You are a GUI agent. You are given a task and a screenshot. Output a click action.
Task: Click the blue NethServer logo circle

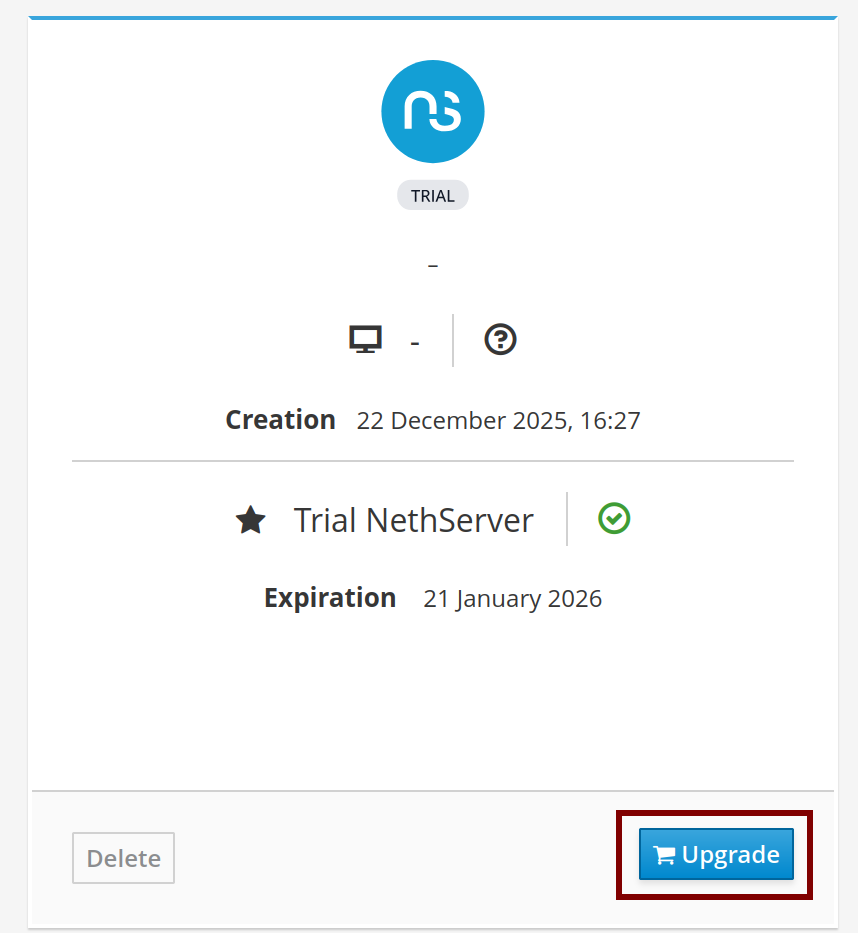pos(432,111)
